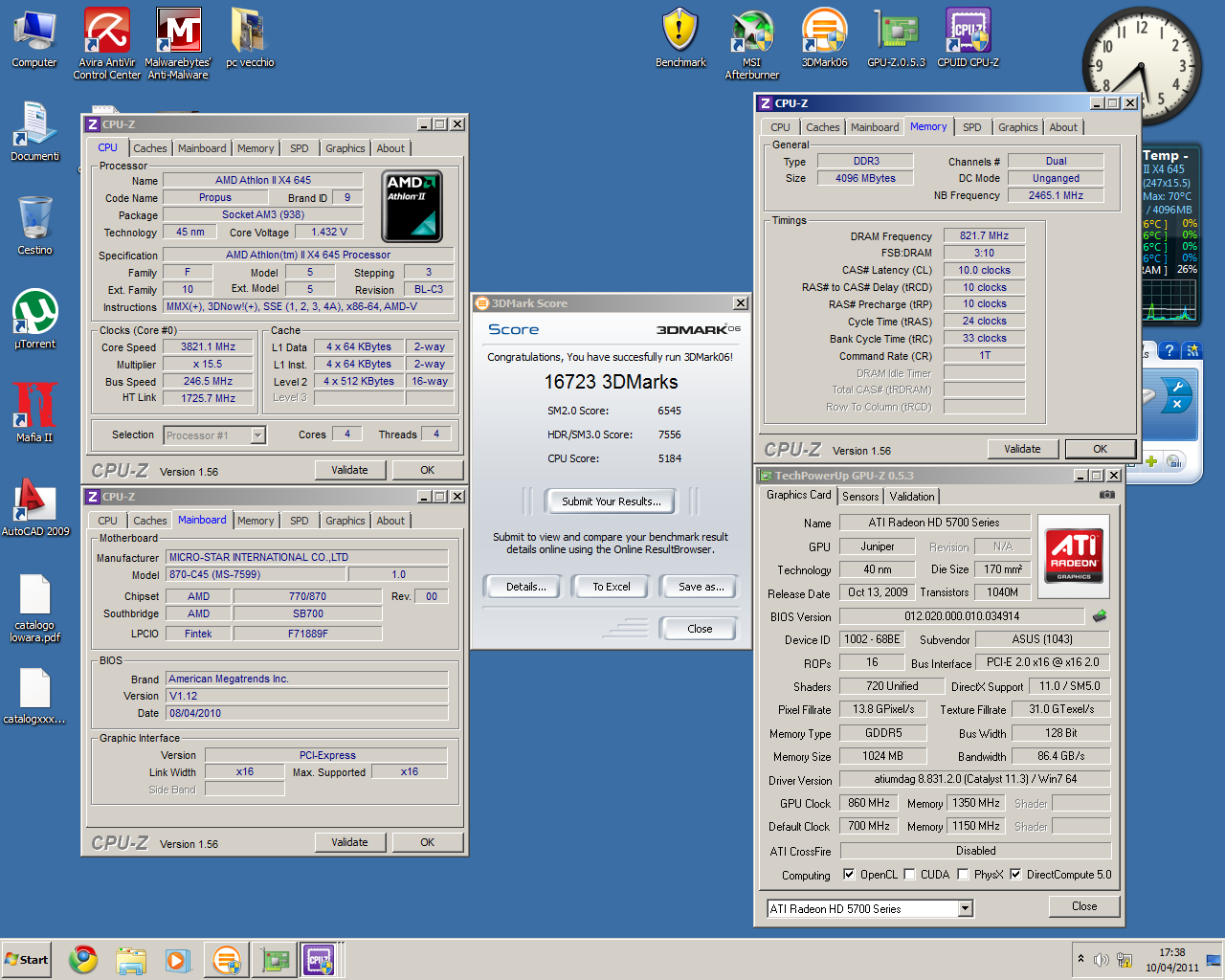Click BIOS Version 012.020.000.010.034914 field
This screenshot has height=980, width=1225.
(x=962, y=616)
